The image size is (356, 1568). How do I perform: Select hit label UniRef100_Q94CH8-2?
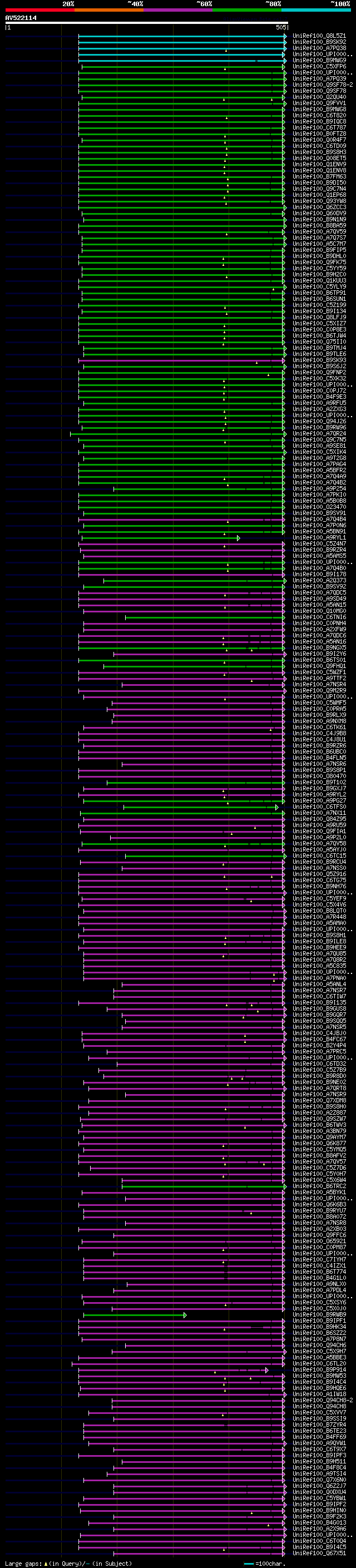click(323, 1401)
